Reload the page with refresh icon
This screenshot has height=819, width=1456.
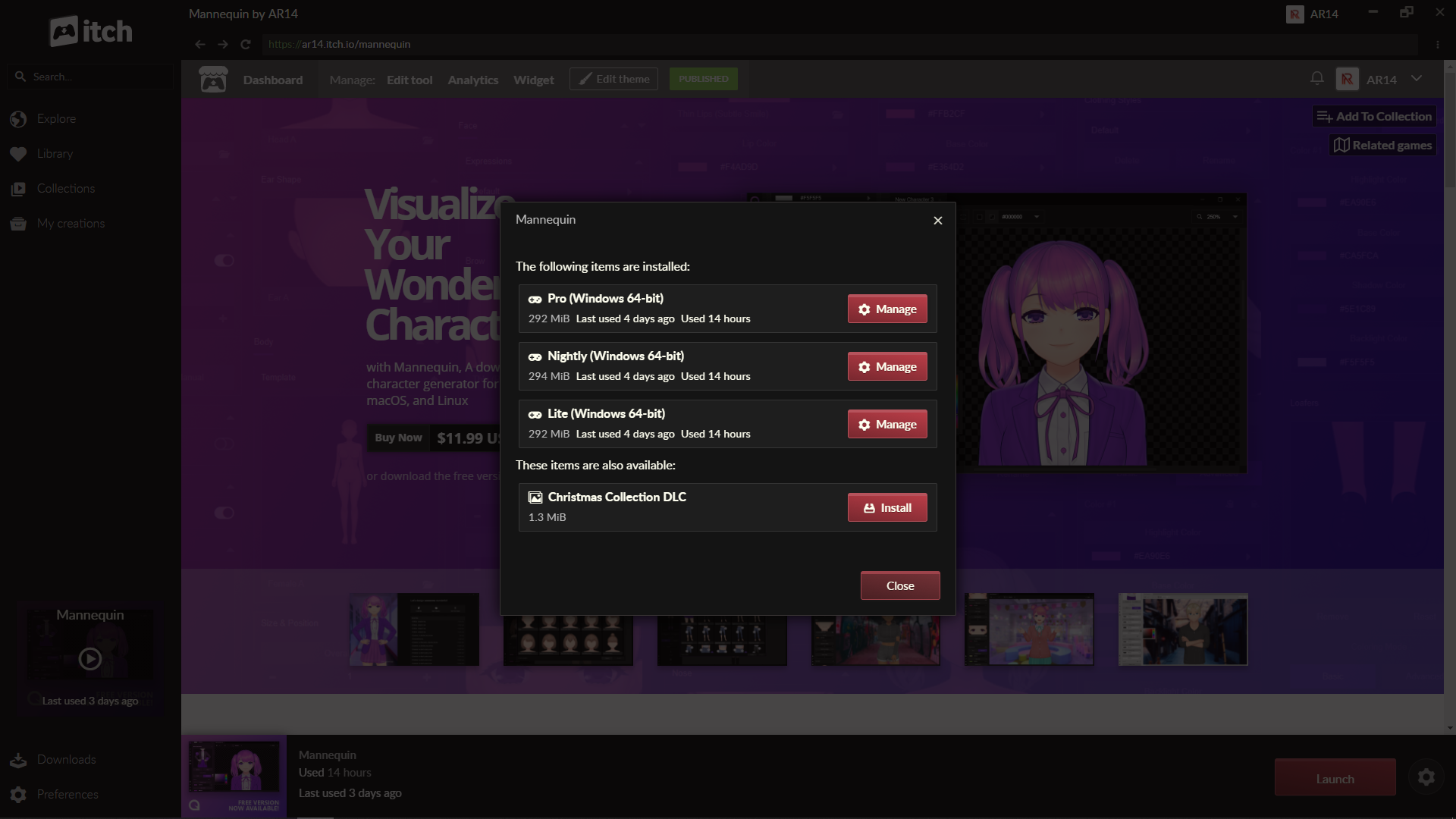pos(245,44)
